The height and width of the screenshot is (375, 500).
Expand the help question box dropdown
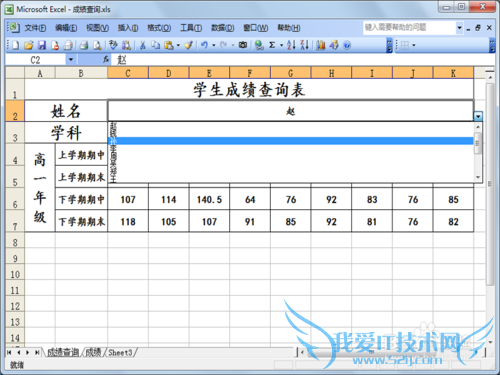(459, 28)
